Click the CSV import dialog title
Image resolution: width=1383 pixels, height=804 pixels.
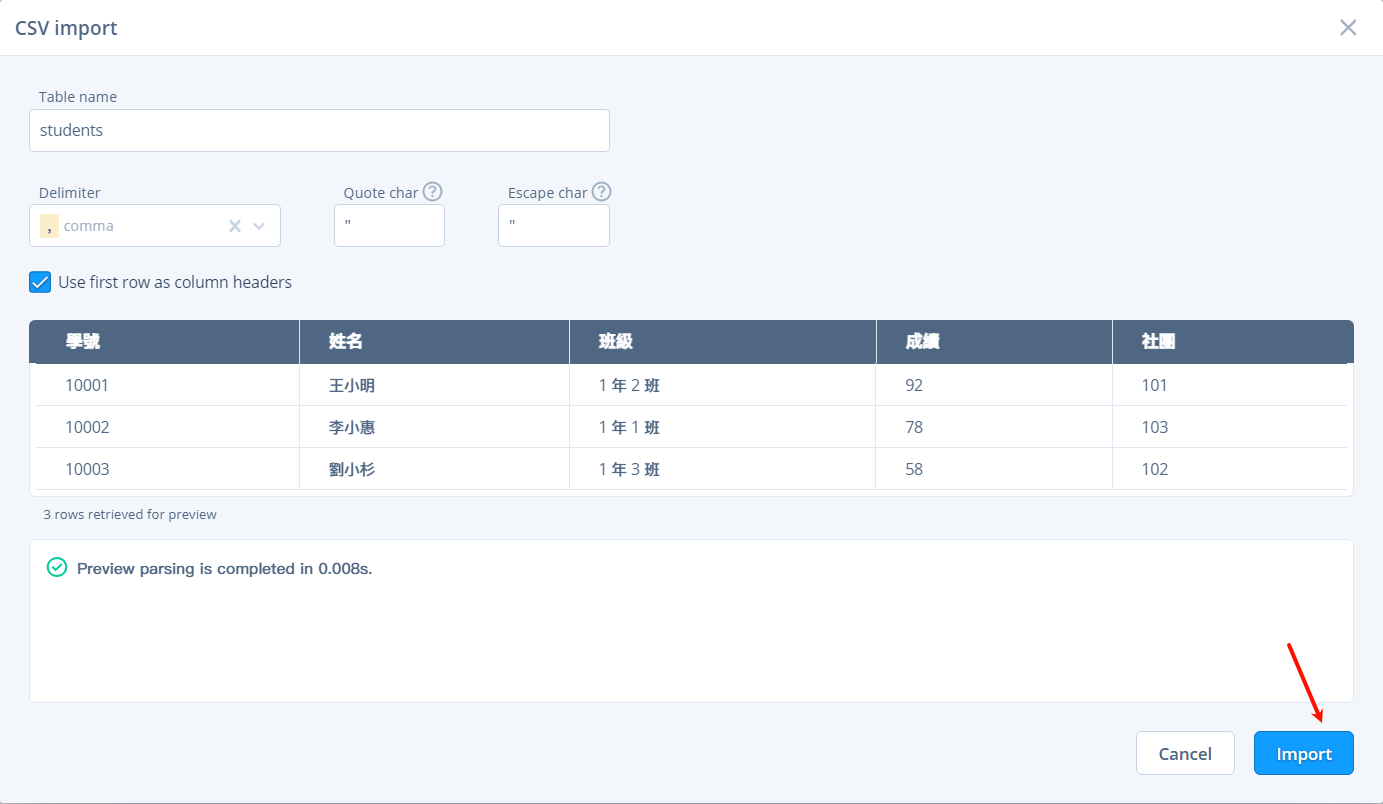pos(66,28)
